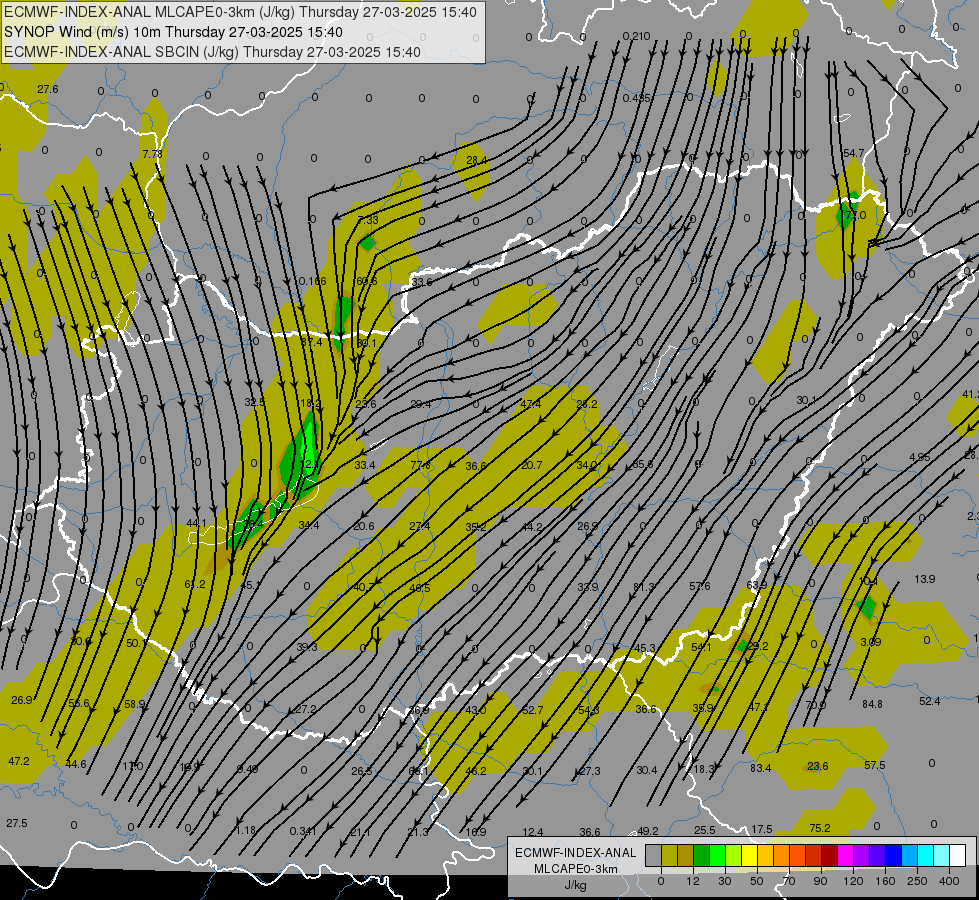Click the 0.341 value on the map
This screenshot has width=979, height=900.
click(x=302, y=831)
